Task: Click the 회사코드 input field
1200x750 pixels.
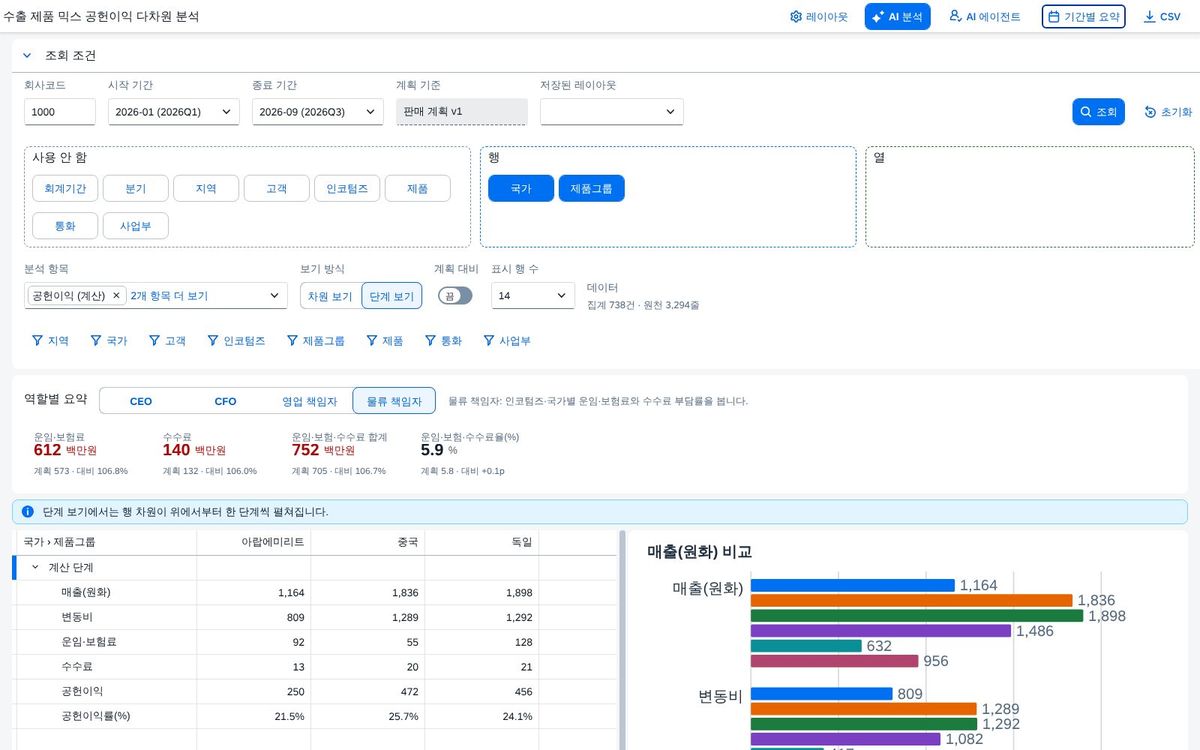Action: pyautogui.click(x=60, y=112)
